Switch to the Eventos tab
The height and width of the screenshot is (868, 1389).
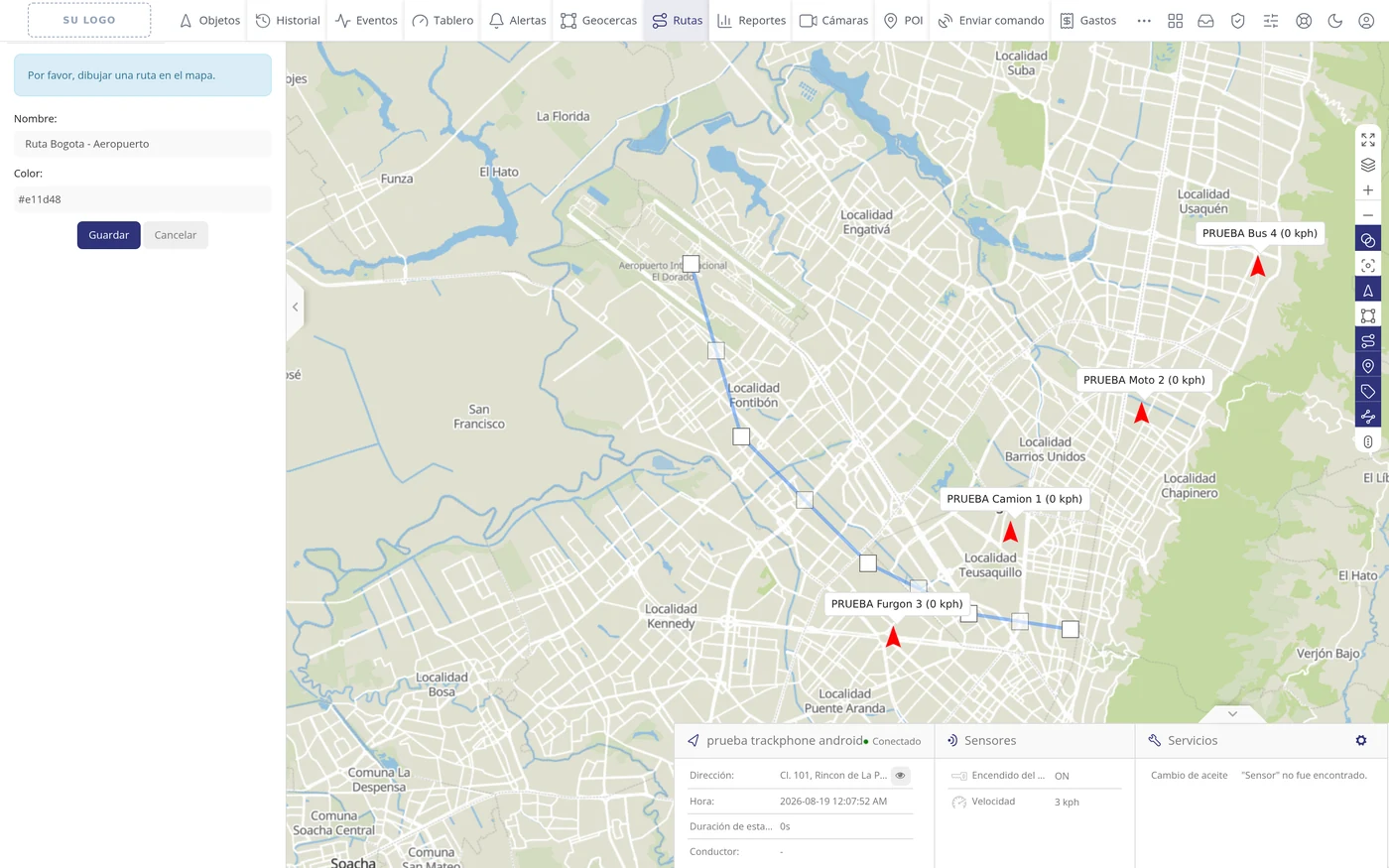(x=366, y=20)
